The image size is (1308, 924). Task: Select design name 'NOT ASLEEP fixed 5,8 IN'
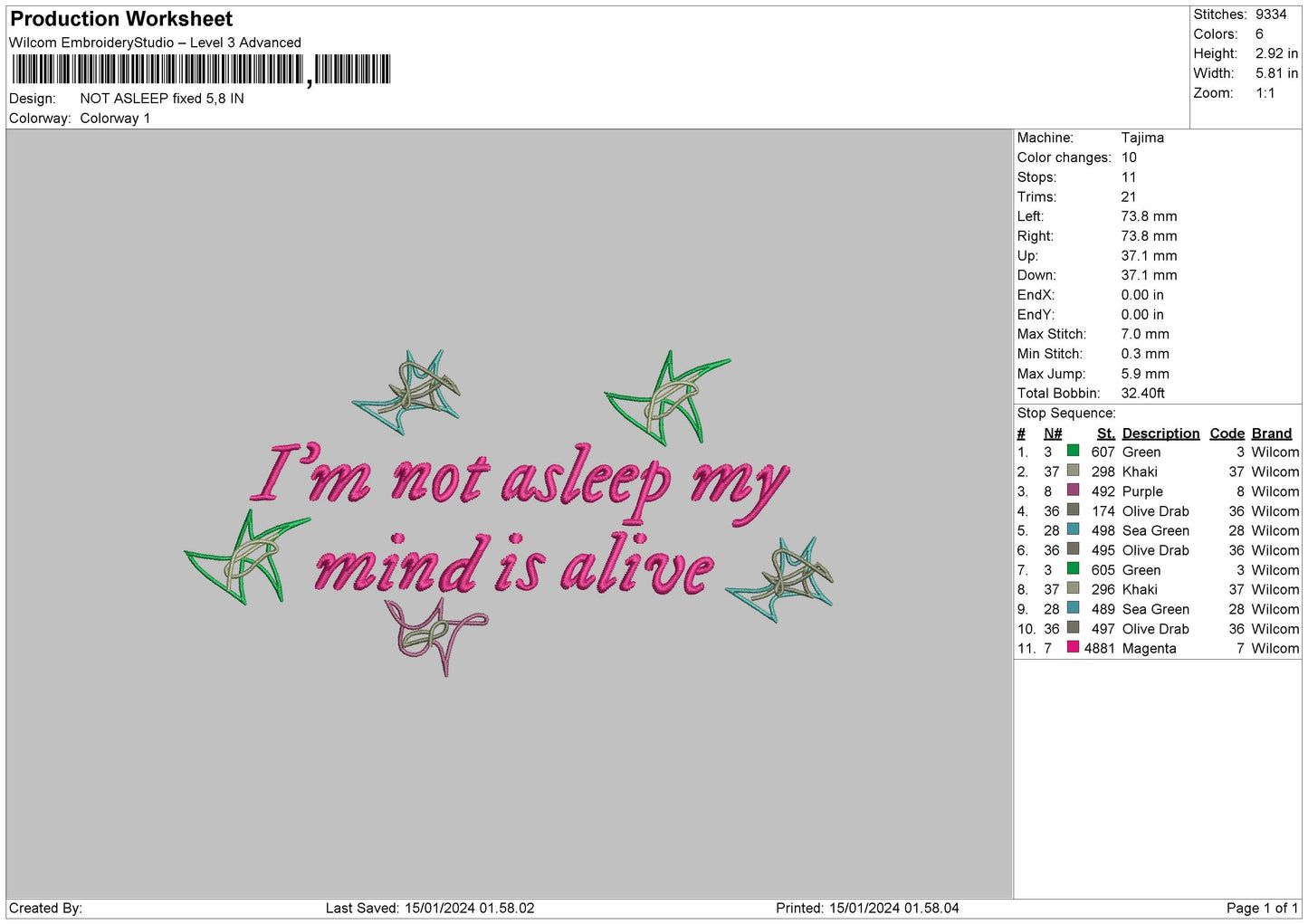tap(162, 99)
